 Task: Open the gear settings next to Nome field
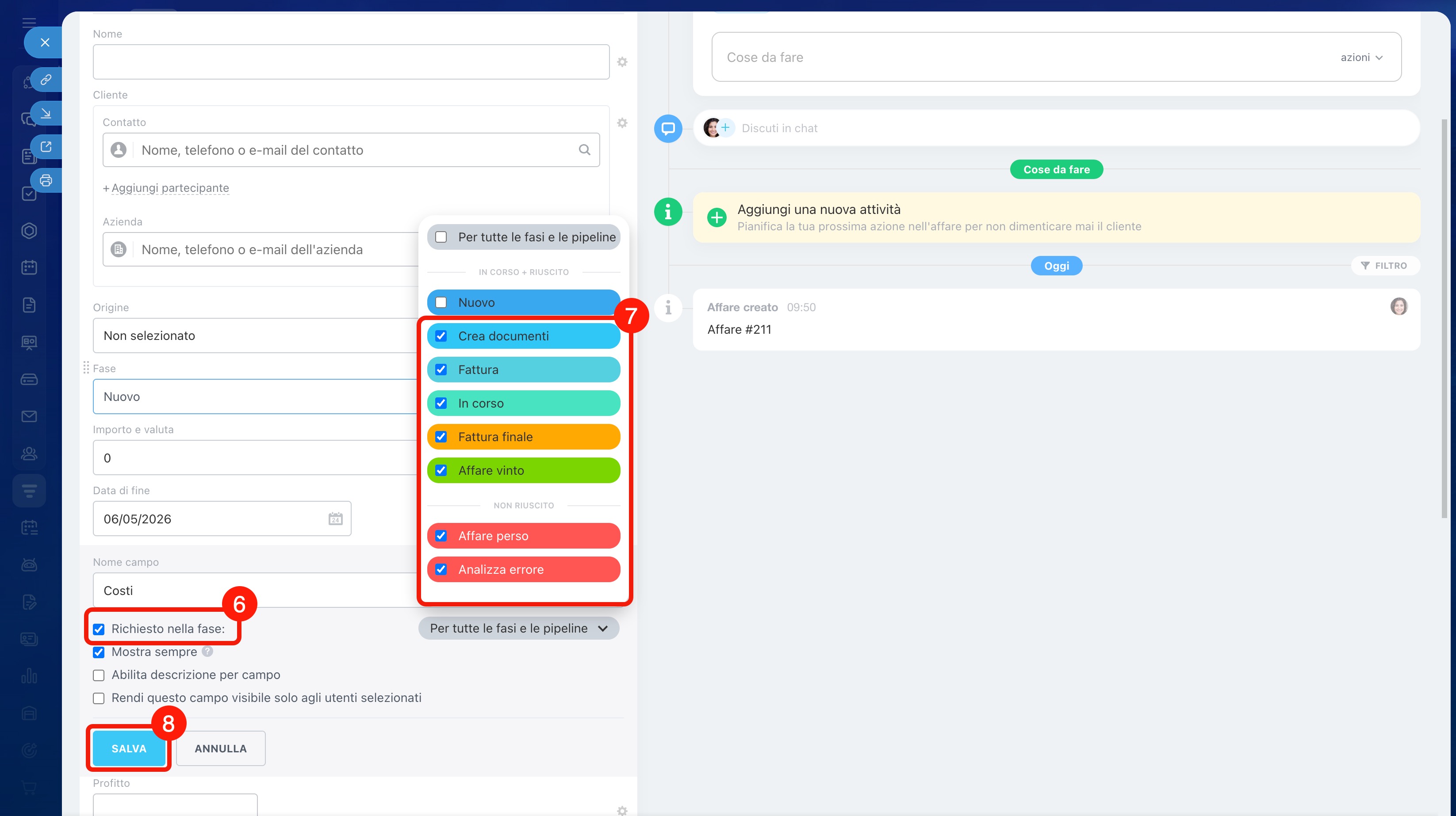[x=622, y=62]
